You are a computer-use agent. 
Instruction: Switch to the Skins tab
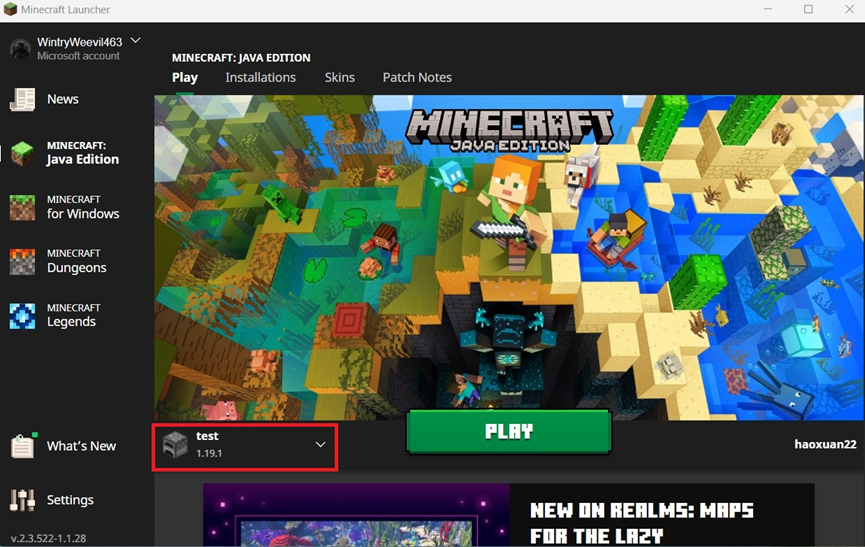click(x=340, y=78)
